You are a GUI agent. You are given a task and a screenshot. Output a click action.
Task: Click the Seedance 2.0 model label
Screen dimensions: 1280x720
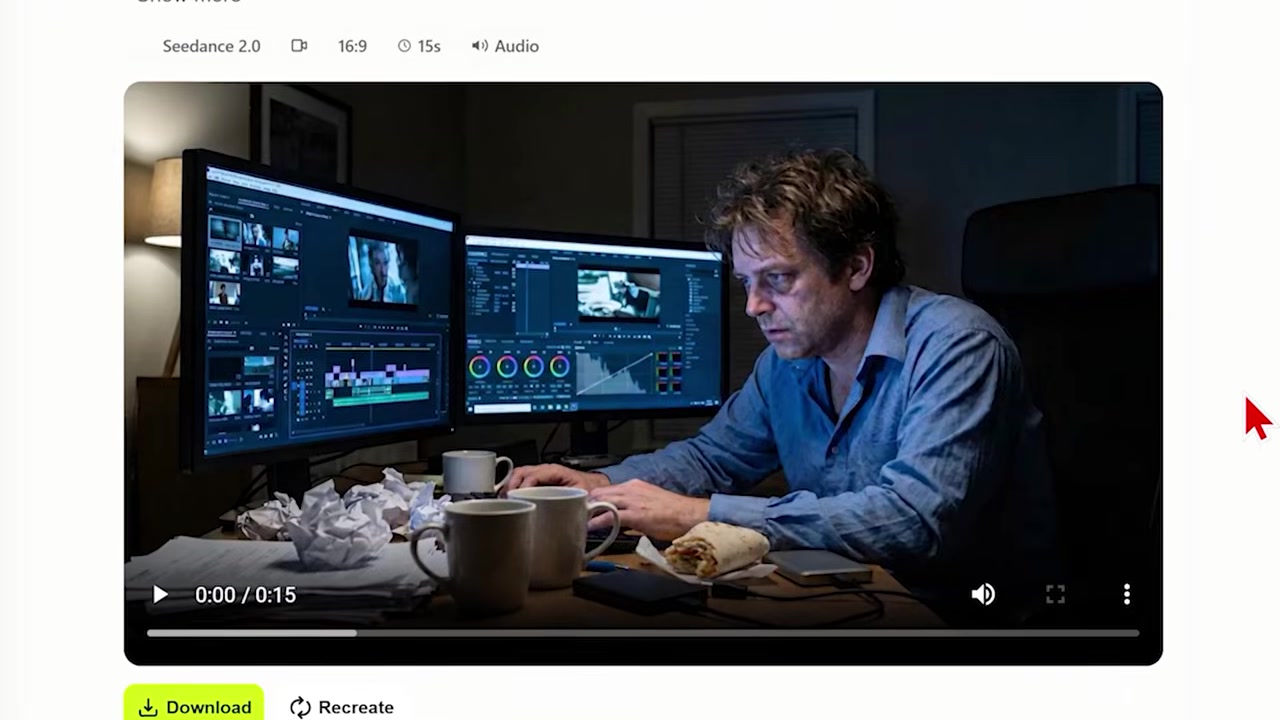(x=211, y=46)
